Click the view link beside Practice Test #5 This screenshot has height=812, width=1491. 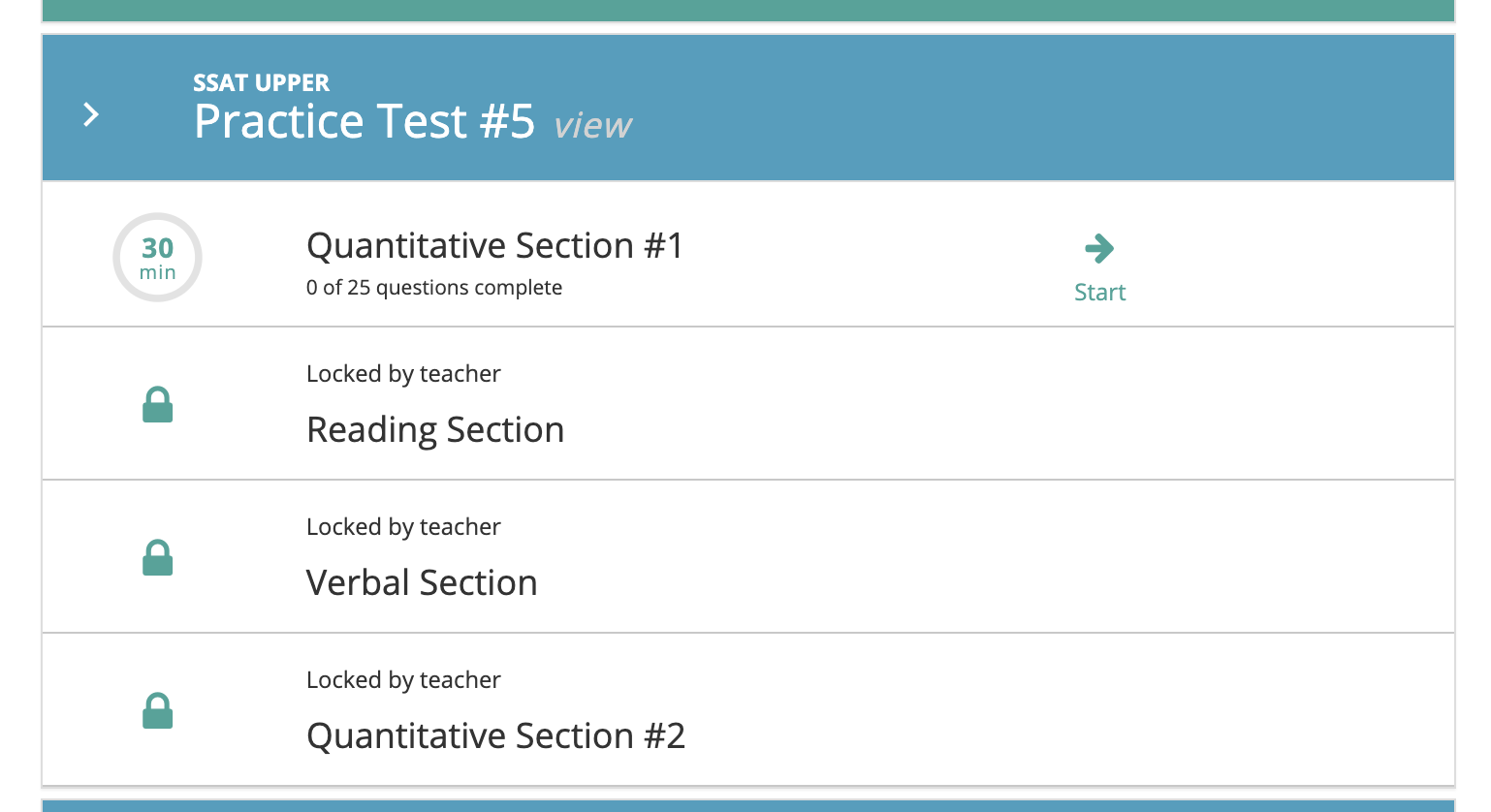click(x=592, y=125)
